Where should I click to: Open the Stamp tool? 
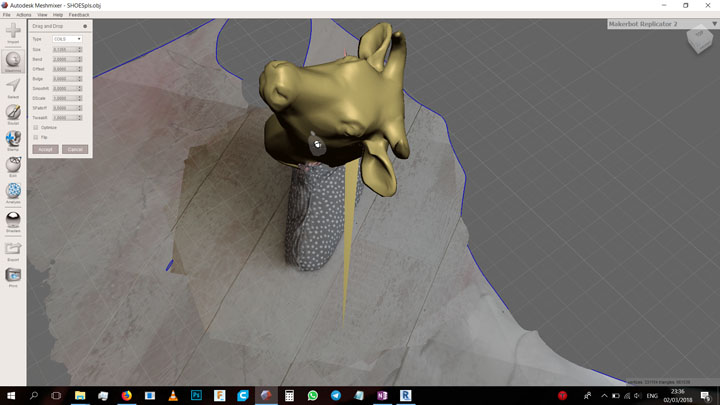[13, 139]
